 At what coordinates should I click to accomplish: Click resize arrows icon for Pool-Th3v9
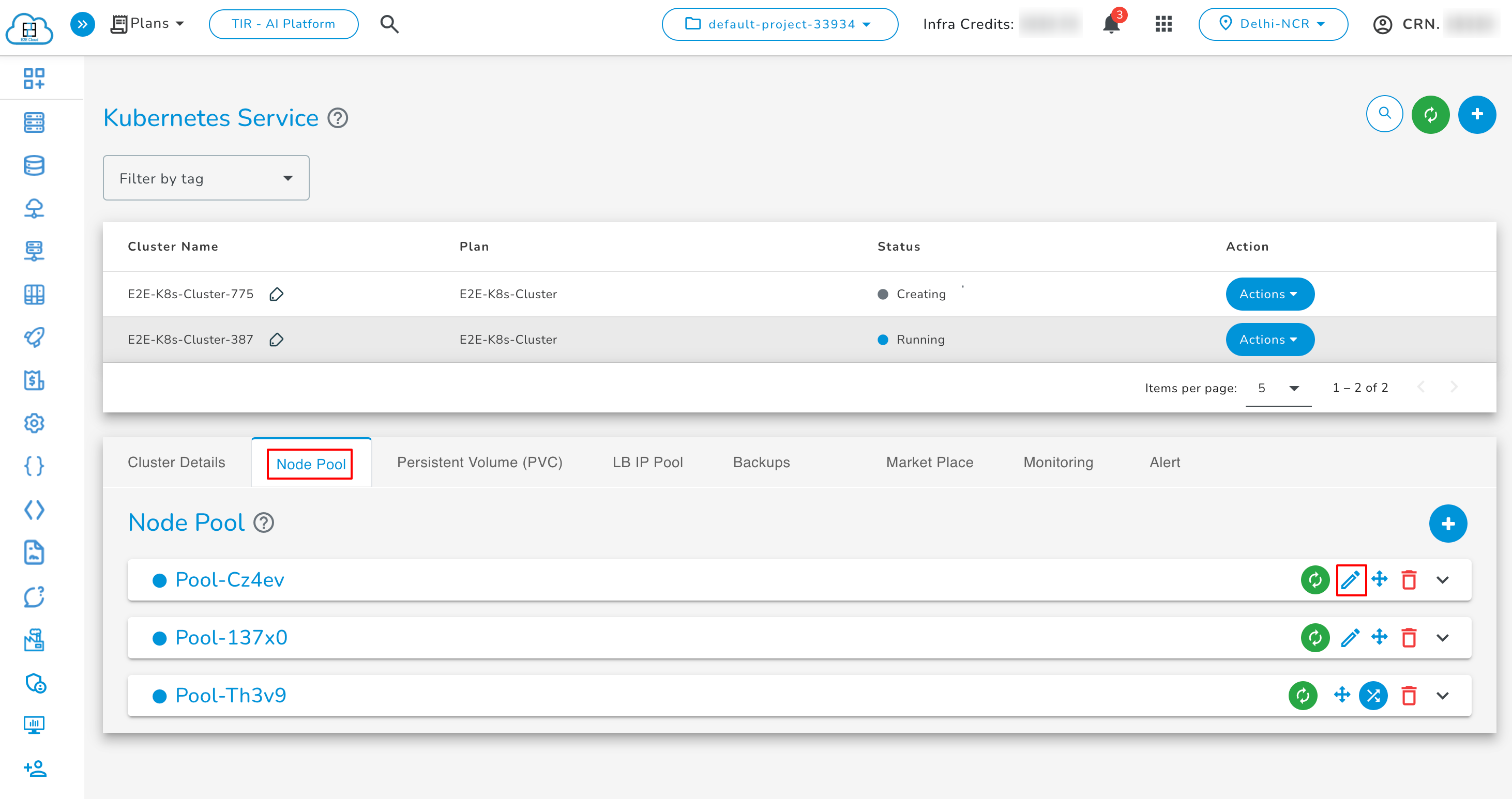pos(1342,695)
